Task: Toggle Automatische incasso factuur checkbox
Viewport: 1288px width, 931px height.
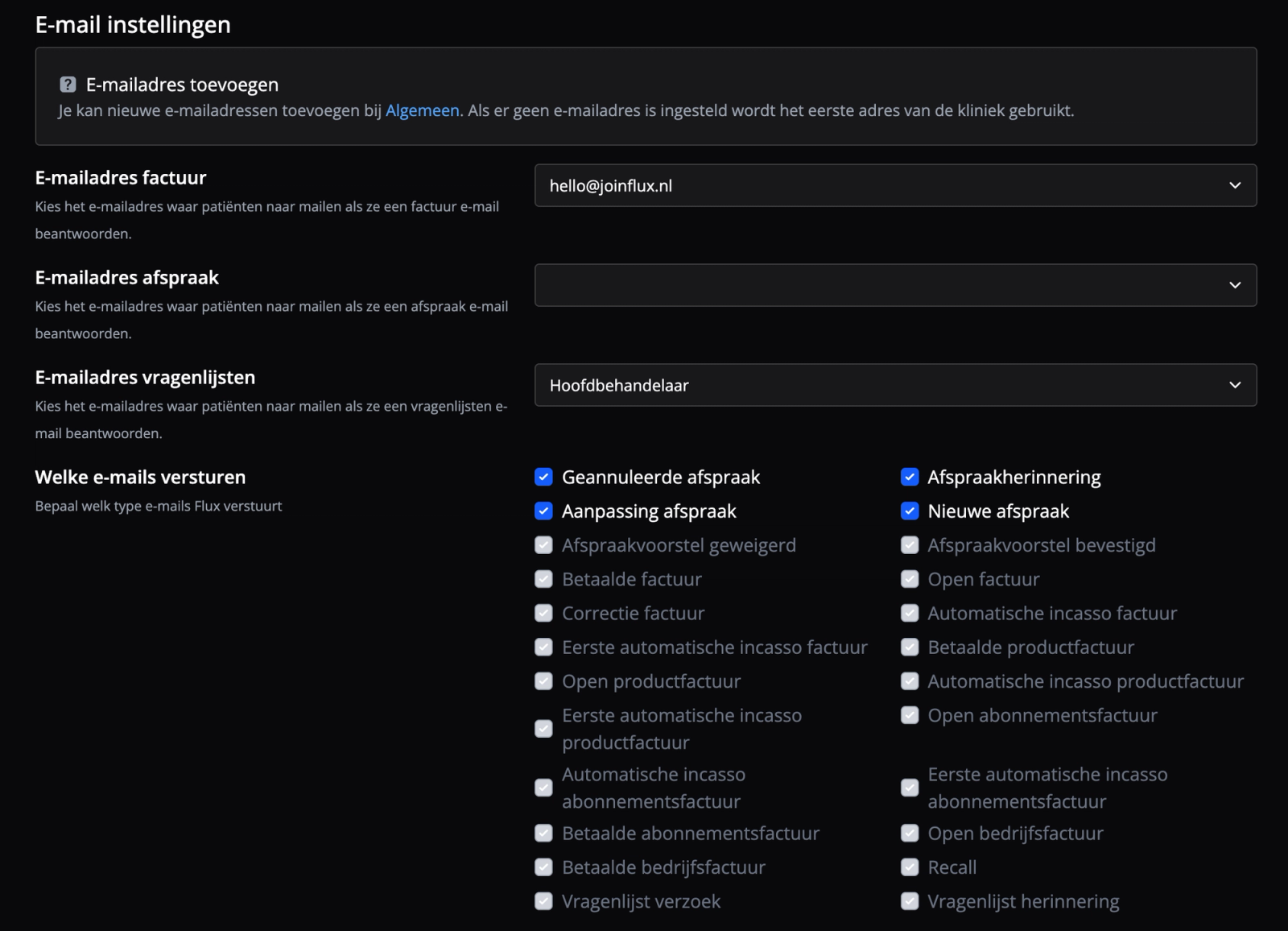Action: 910,613
